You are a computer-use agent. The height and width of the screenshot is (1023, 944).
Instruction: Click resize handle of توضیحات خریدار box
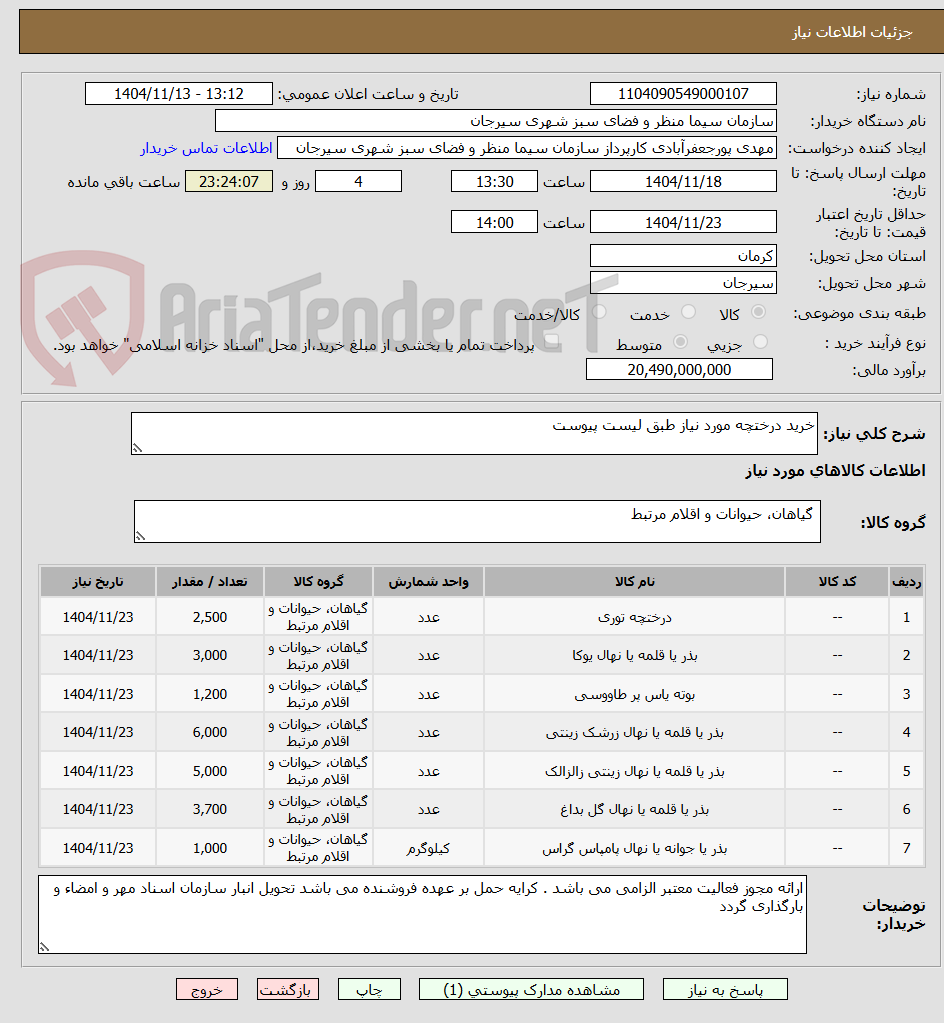click(44, 947)
